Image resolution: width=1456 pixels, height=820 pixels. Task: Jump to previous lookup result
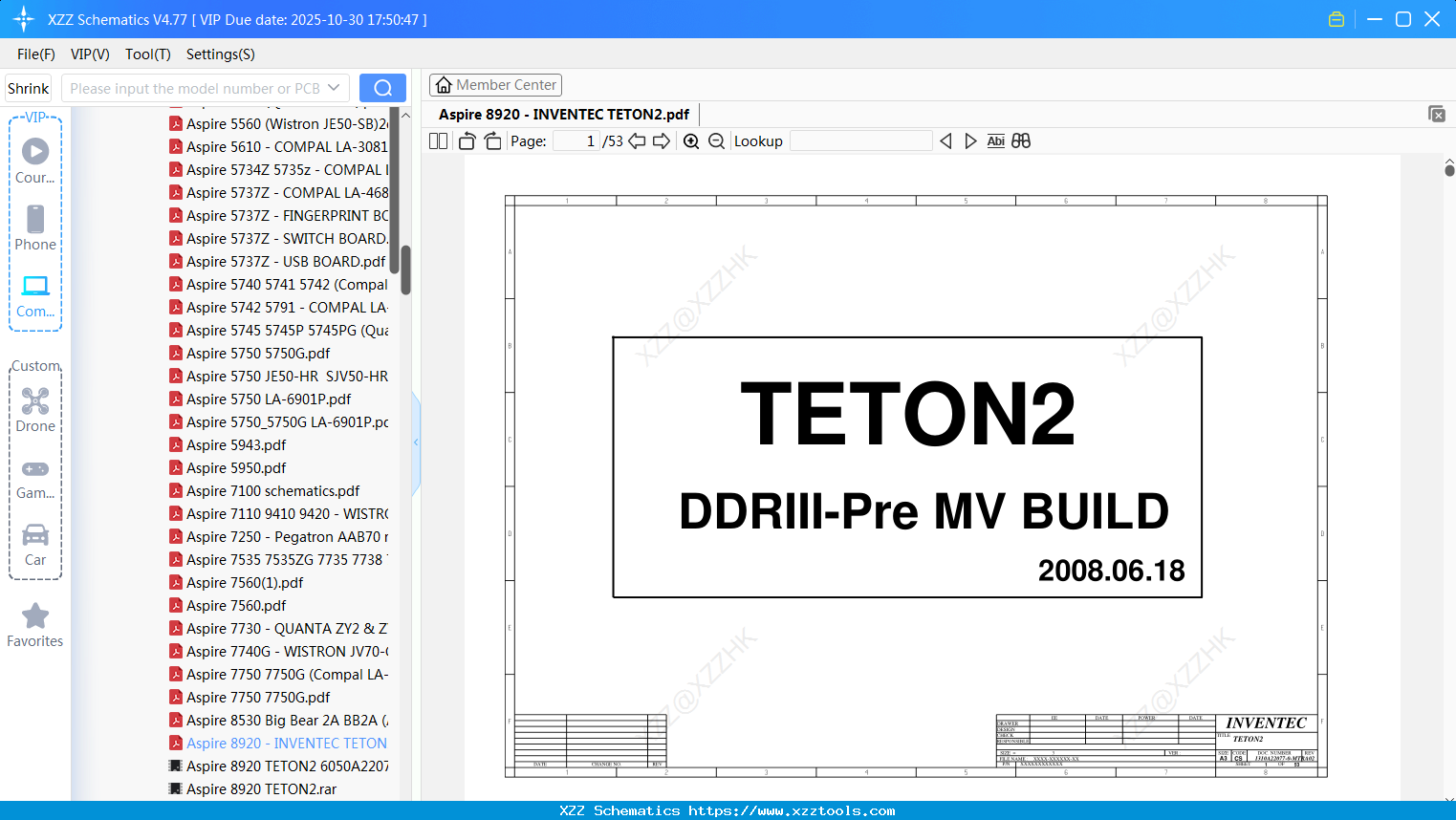click(945, 140)
